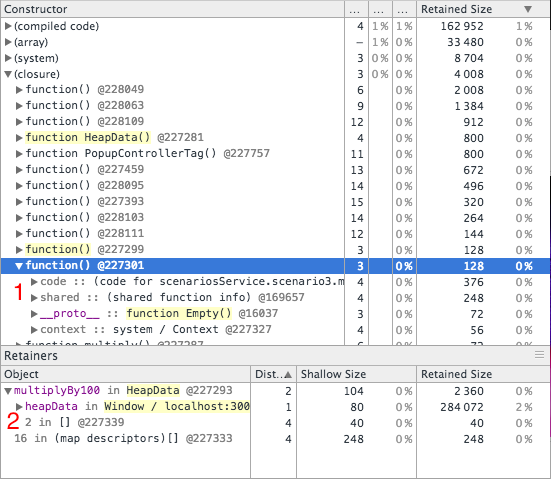Select the (closure) retained size 4 008
The height and width of the screenshot is (479, 551).
(469, 74)
